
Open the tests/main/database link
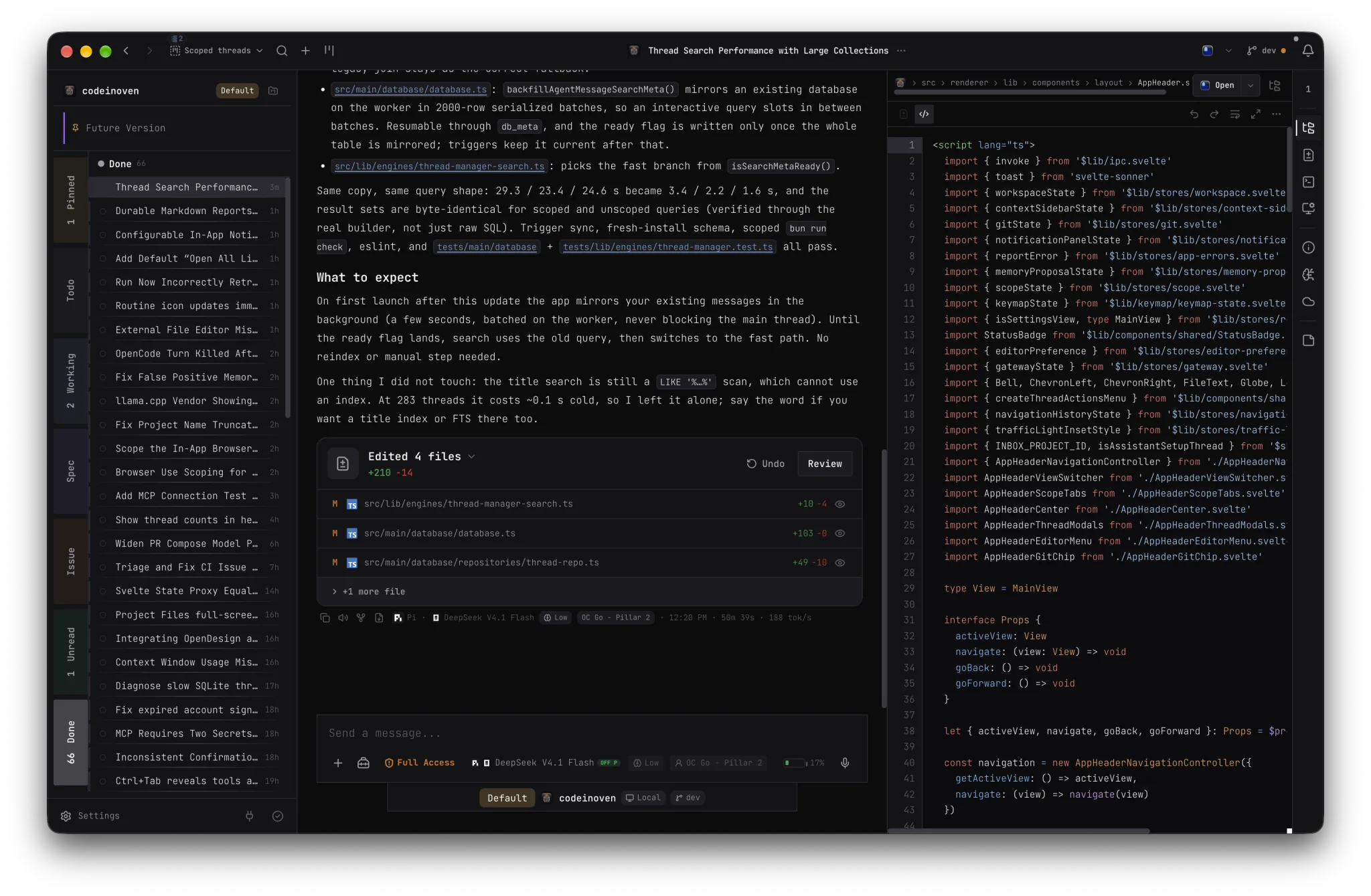point(487,247)
